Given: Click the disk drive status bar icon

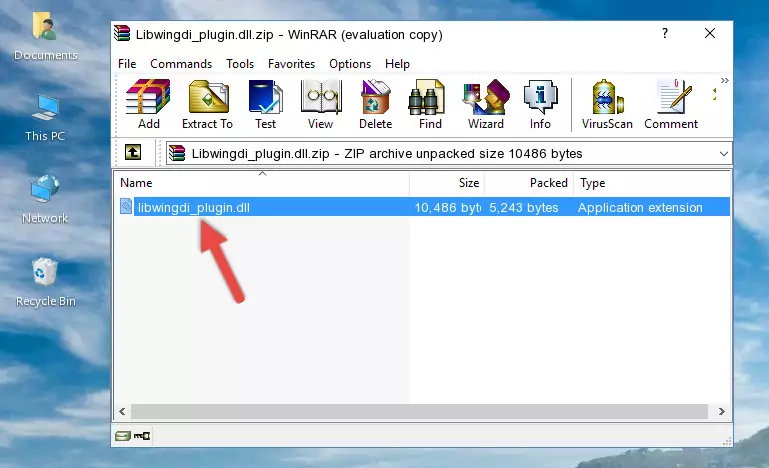Looking at the screenshot, I should tap(123, 436).
